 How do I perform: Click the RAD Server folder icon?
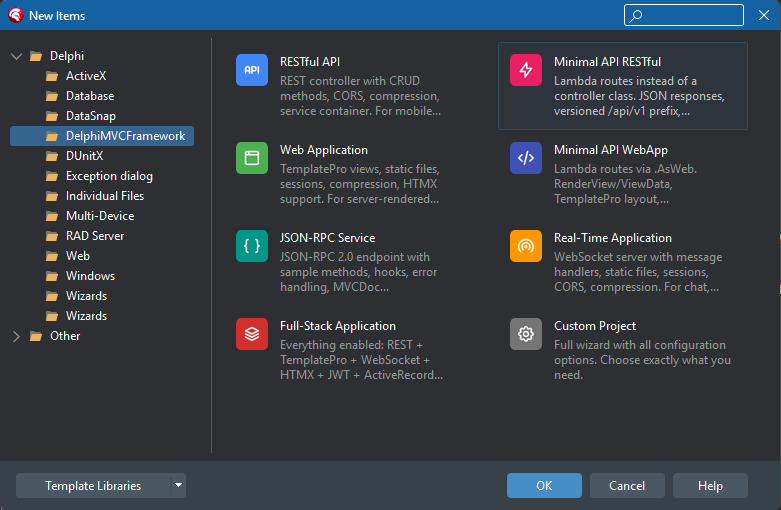click(52, 236)
